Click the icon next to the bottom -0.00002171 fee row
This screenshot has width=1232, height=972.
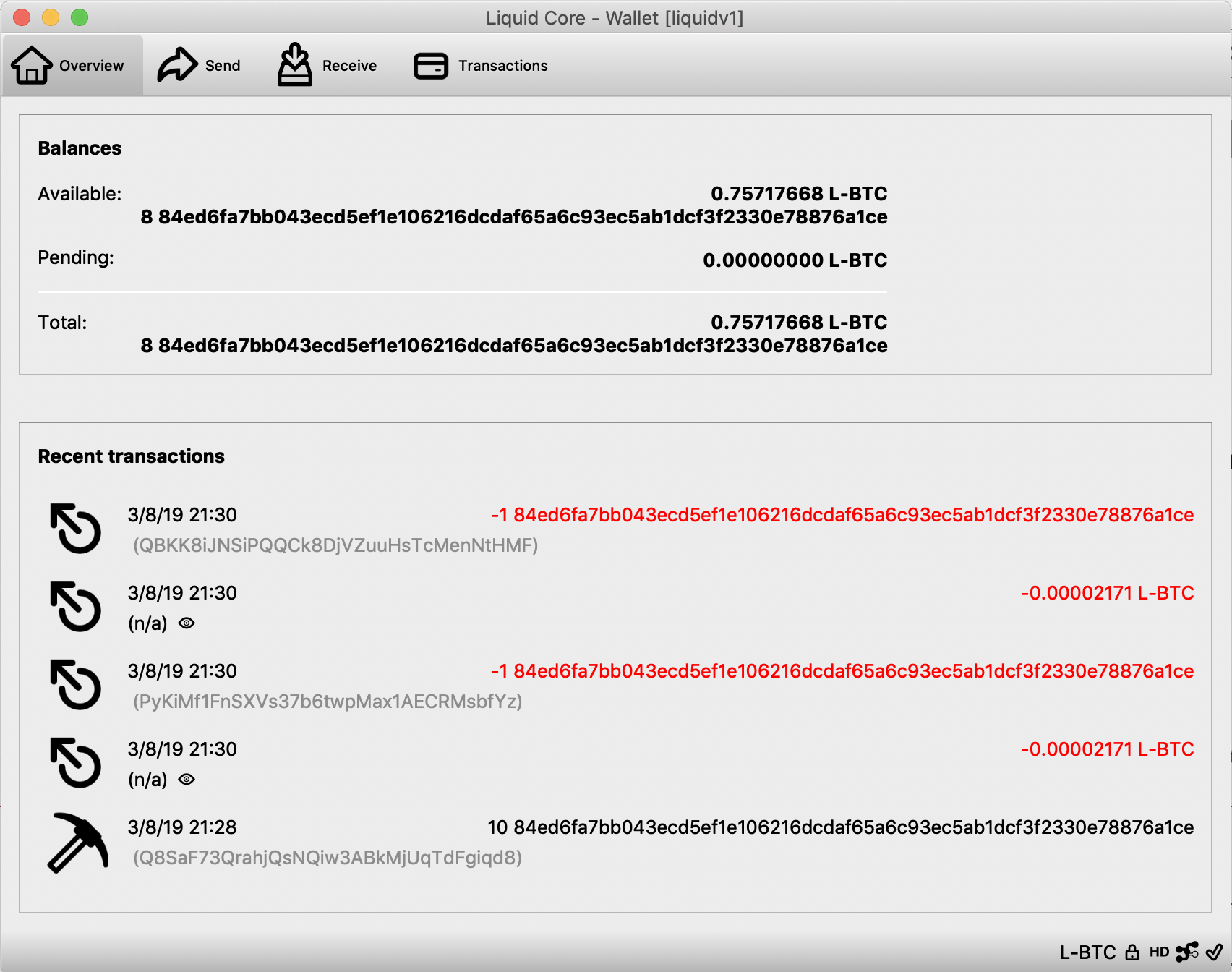76,763
